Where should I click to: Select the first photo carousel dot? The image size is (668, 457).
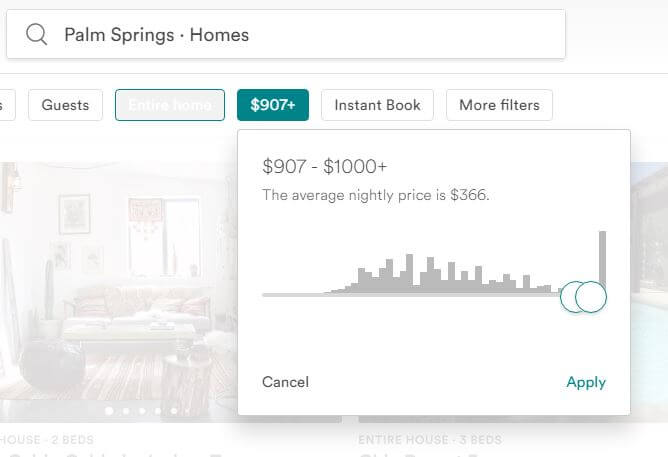[109, 411]
